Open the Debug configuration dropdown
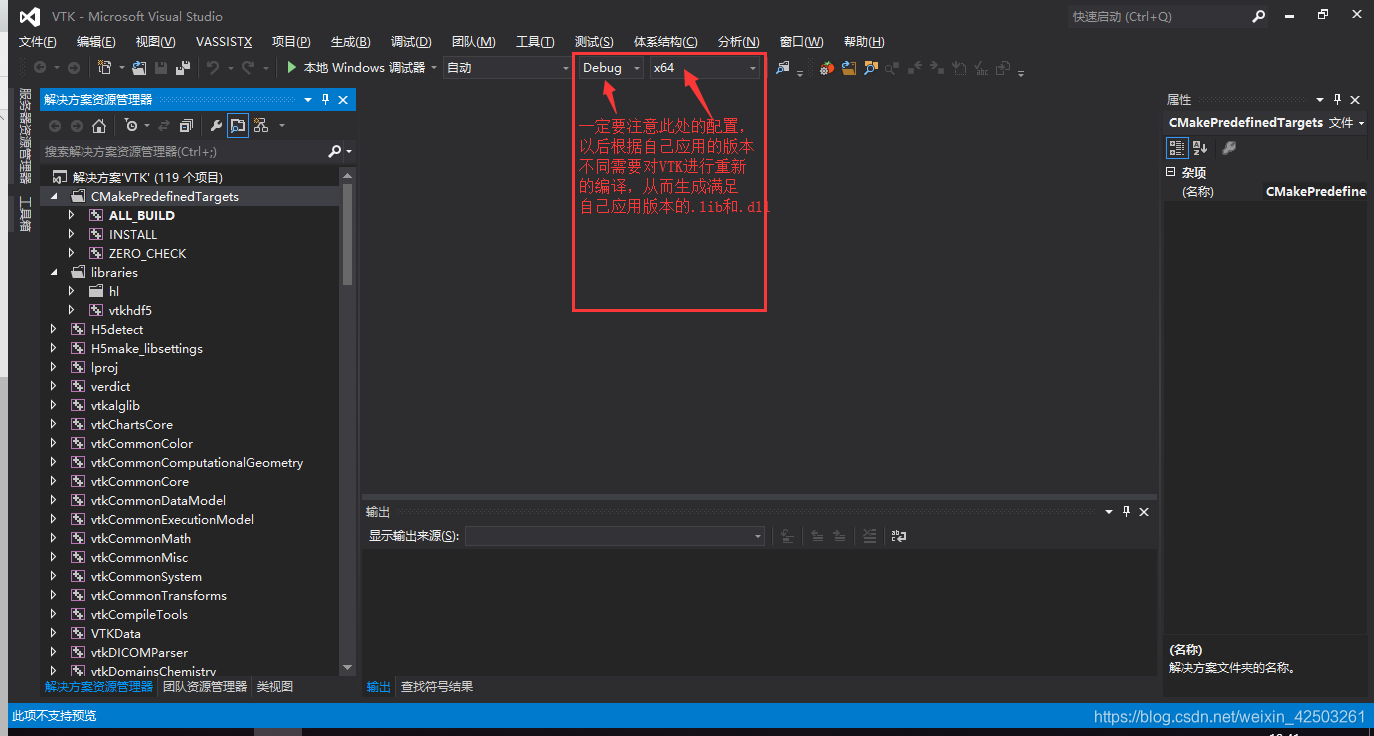Image resolution: width=1374 pixels, height=736 pixels. [x=613, y=68]
